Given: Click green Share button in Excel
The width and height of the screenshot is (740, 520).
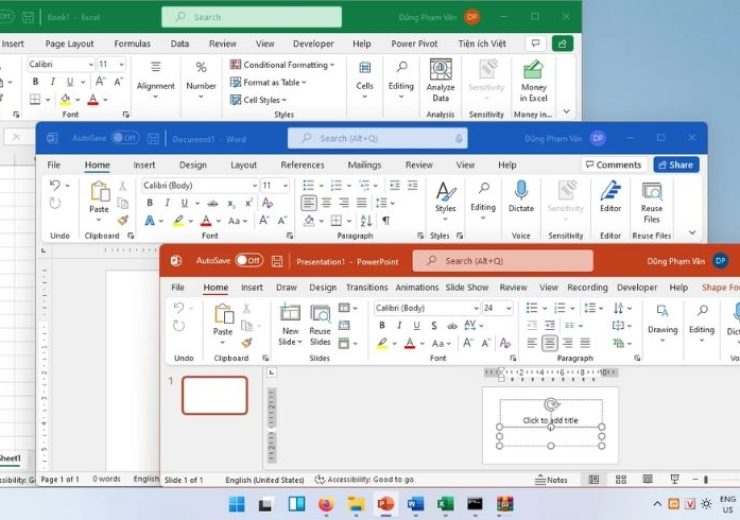Looking at the screenshot, I should (562, 43).
